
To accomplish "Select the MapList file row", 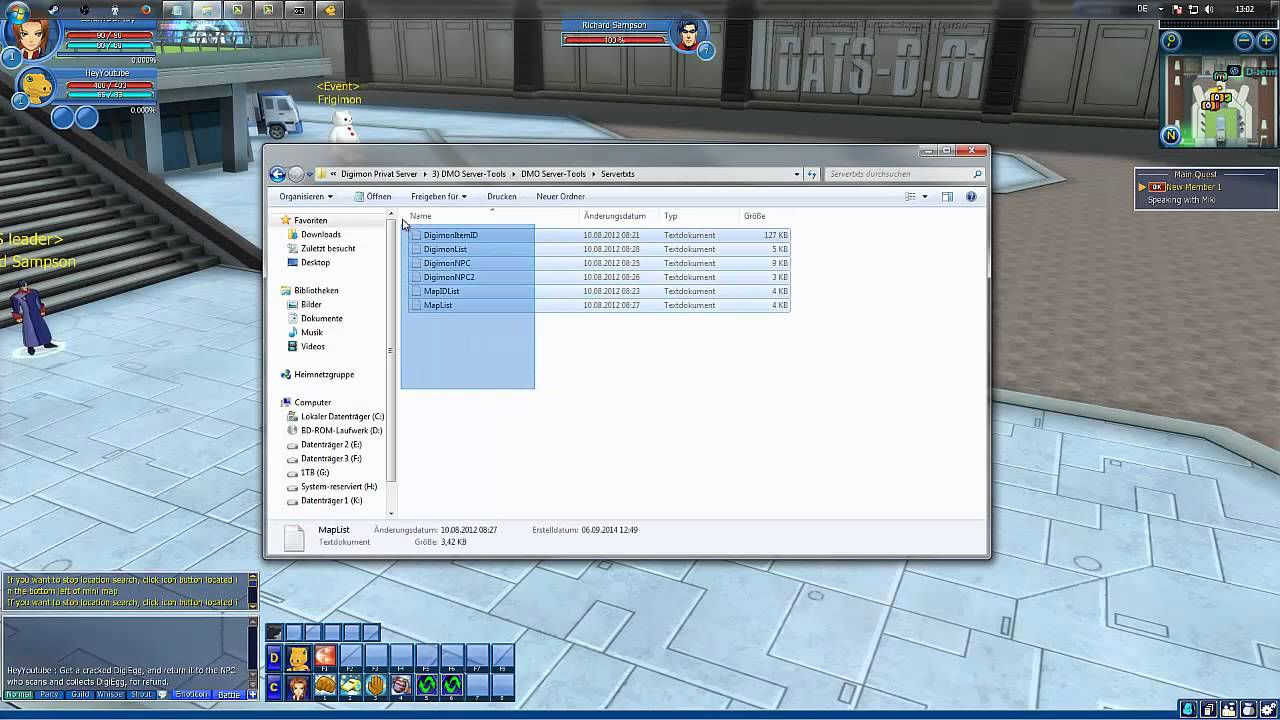I will pyautogui.click(x=599, y=305).
